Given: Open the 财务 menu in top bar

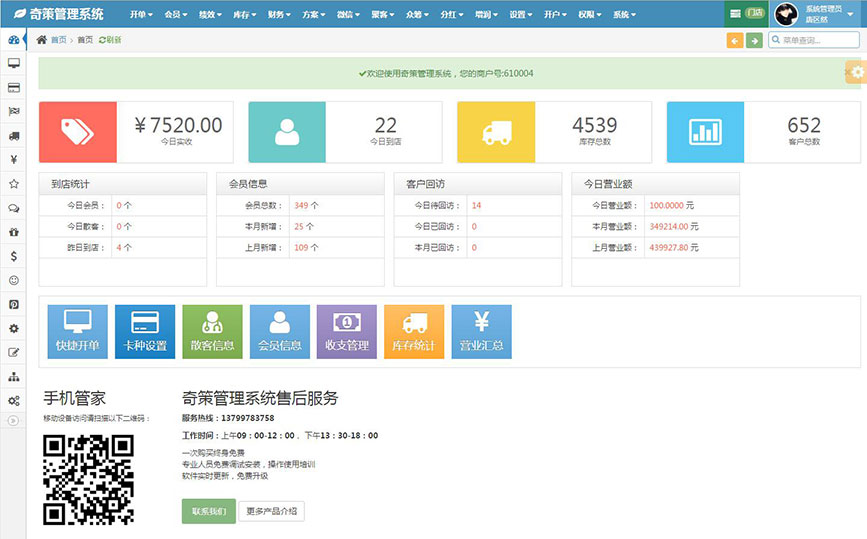Looking at the screenshot, I should click(x=279, y=15).
